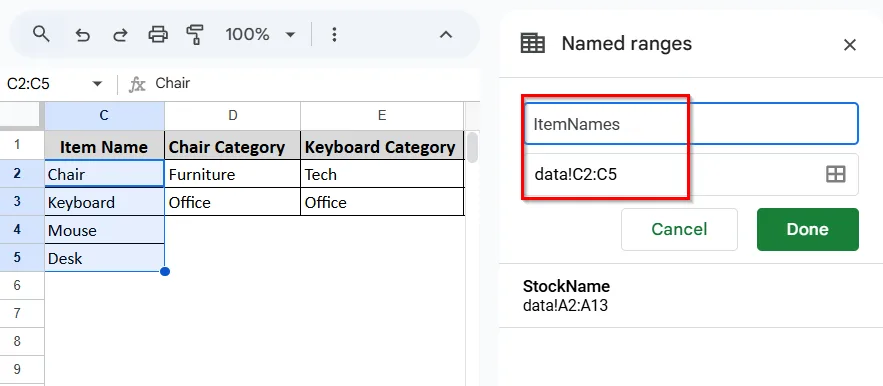Undo the last action
This screenshot has width=883, height=386.
83,35
